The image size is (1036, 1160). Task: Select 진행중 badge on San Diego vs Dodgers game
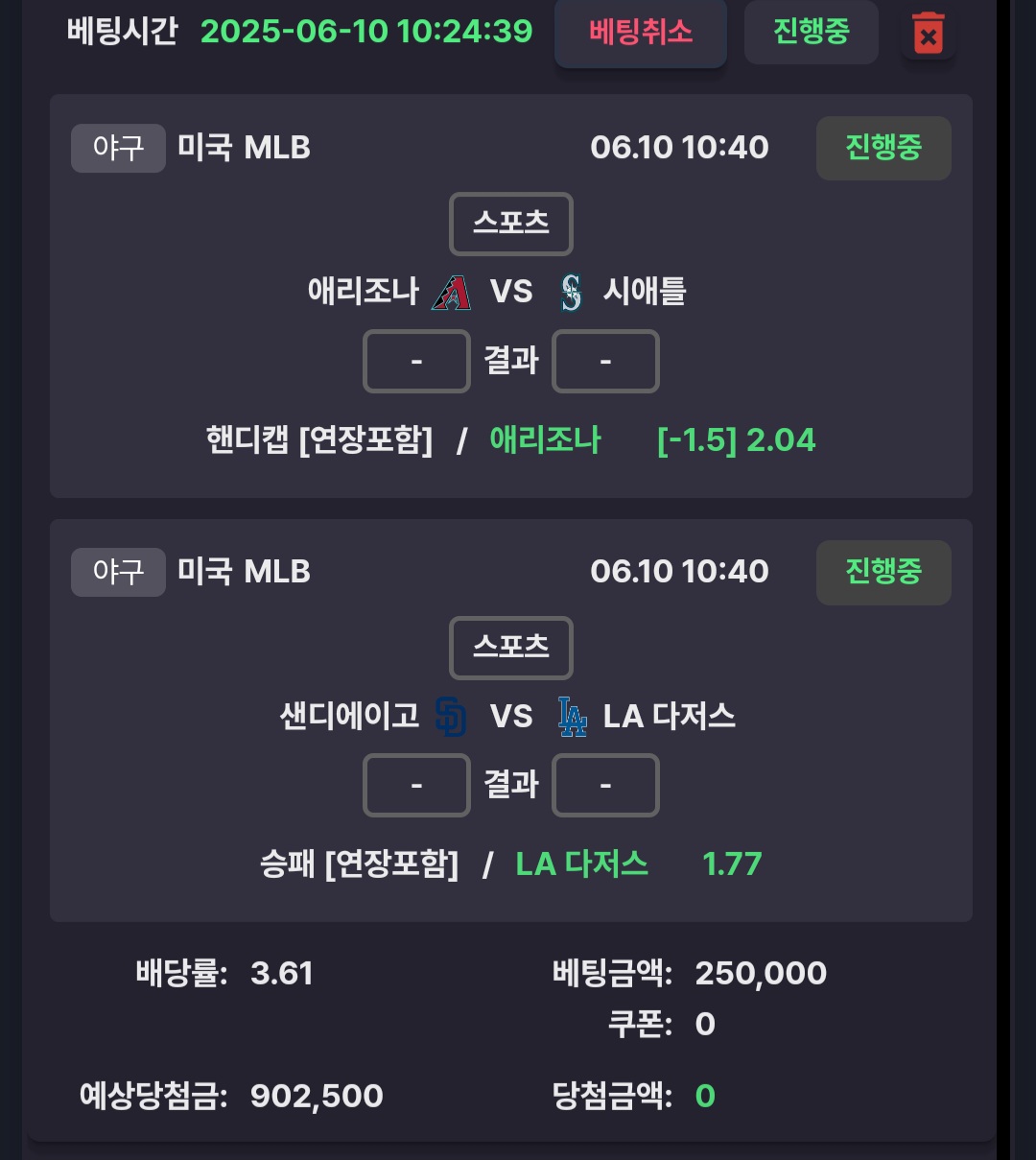point(883,572)
